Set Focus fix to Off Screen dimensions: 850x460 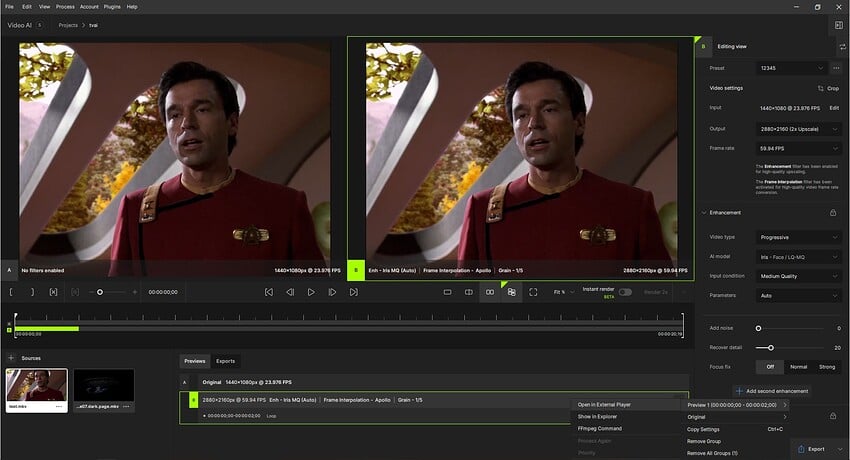[770, 367]
